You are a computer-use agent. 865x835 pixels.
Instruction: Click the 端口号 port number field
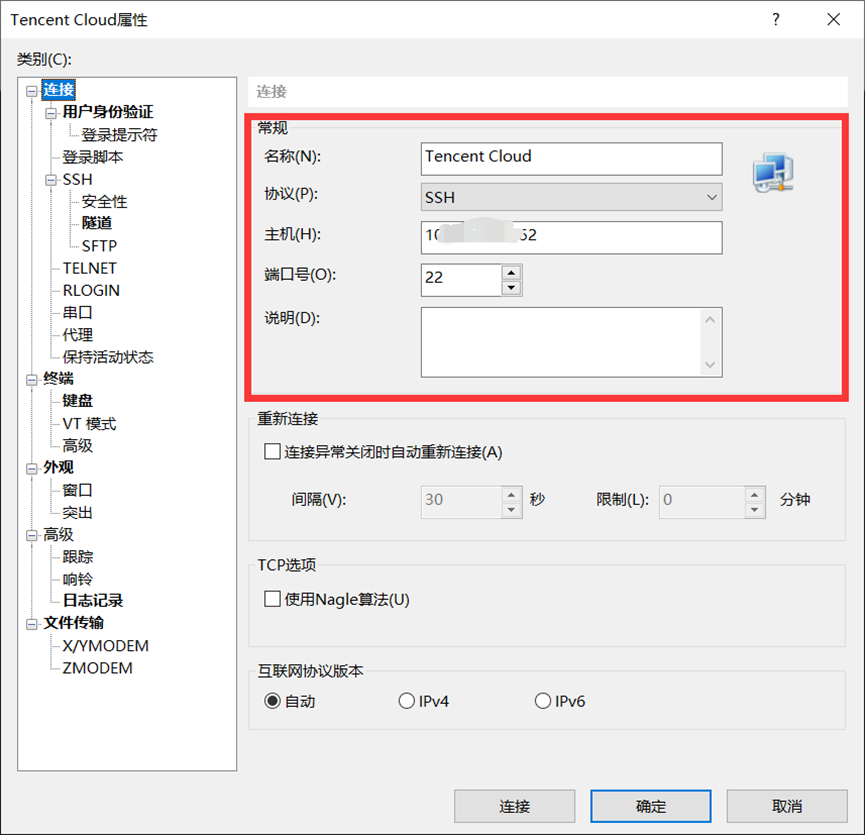pyautogui.click(x=461, y=280)
